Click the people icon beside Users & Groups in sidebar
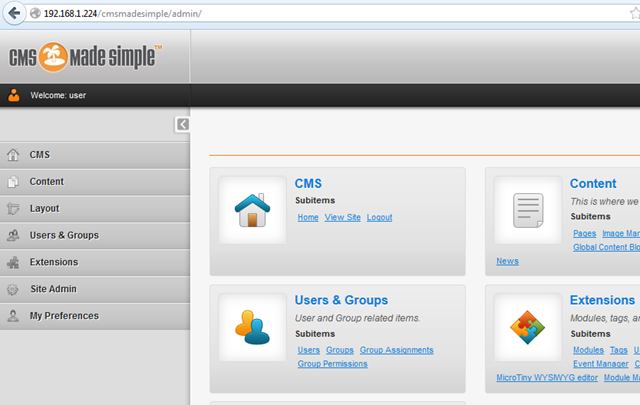This screenshot has height=405, width=640. pos(13,235)
